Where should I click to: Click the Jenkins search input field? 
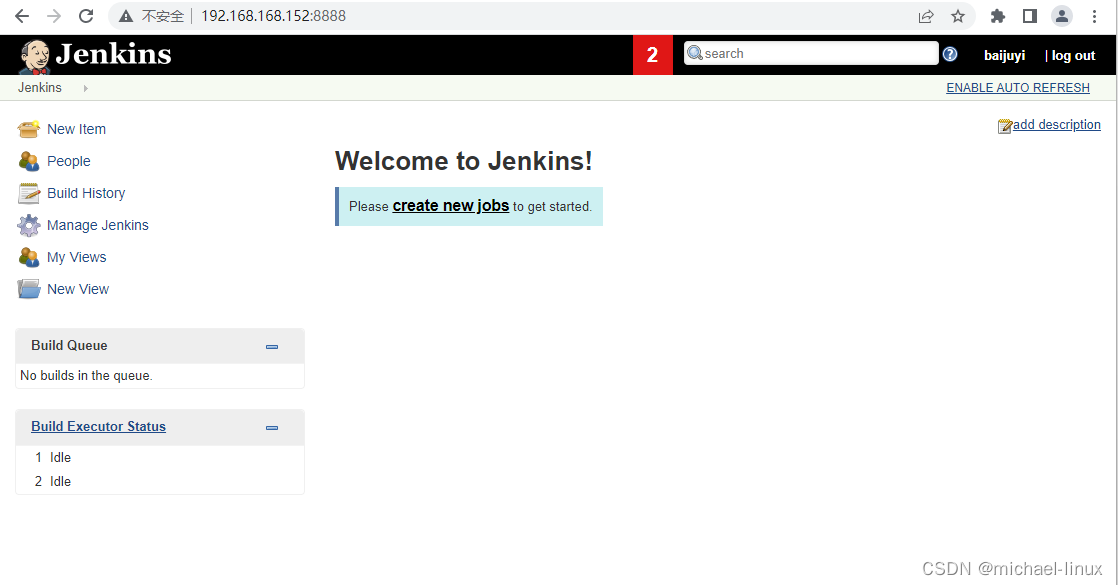[x=811, y=54]
